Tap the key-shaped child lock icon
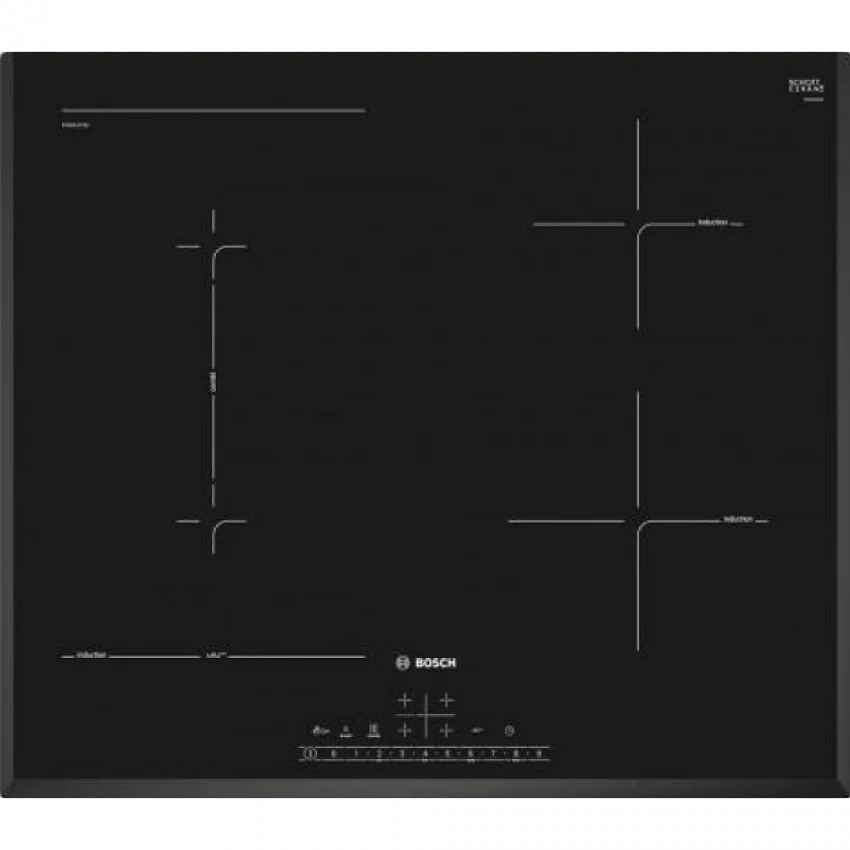This screenshot has height=850, width=850. coord(320,731)
